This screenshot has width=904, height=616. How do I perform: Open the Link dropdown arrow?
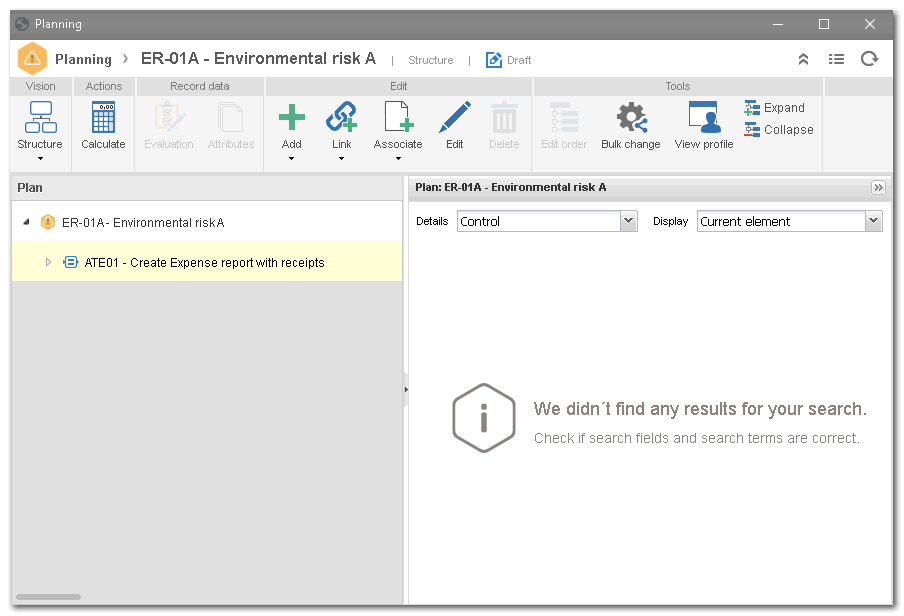[x=341, y=159]
